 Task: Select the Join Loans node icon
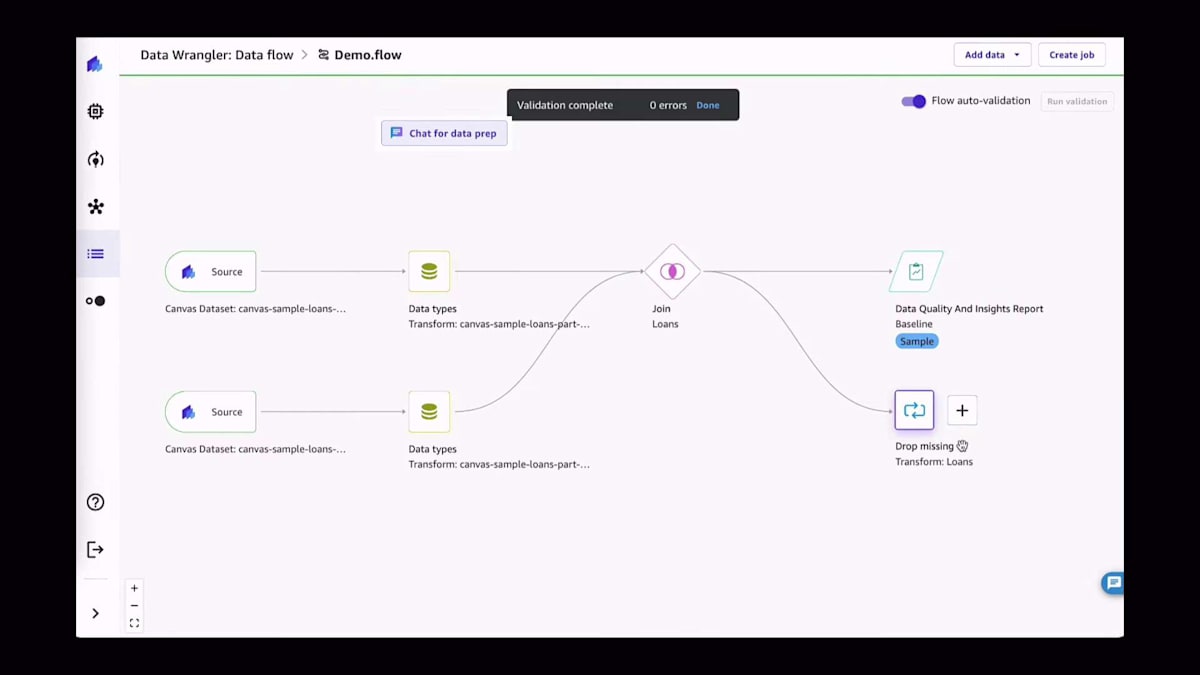672,271
